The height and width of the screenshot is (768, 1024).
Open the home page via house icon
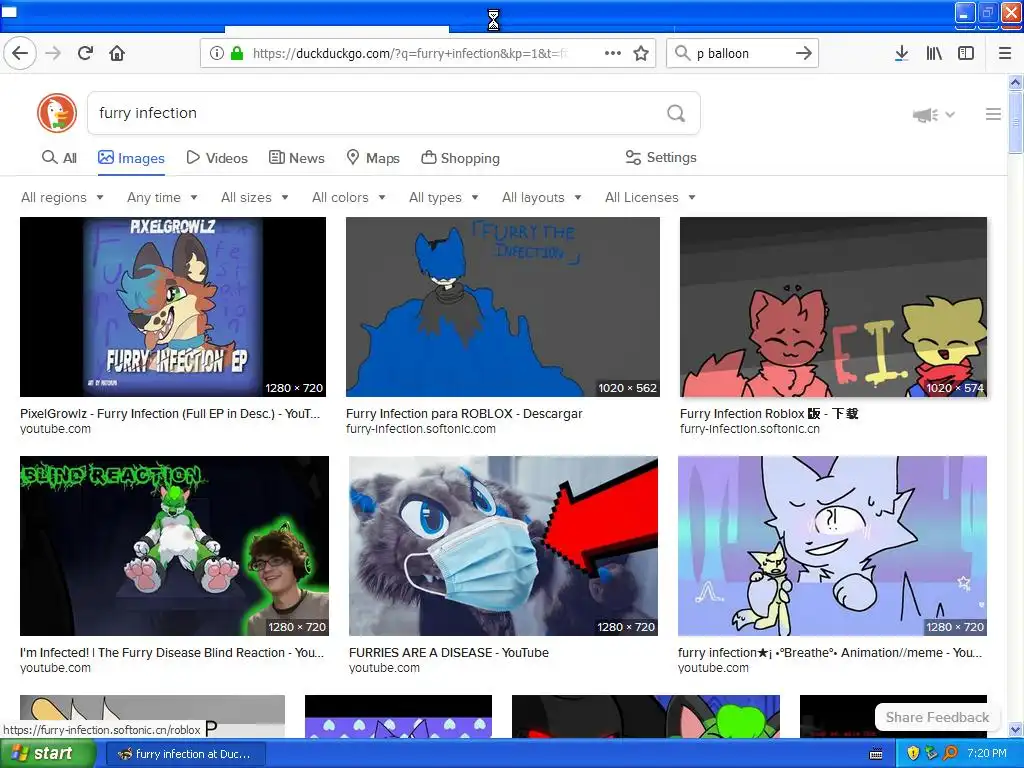117,53
